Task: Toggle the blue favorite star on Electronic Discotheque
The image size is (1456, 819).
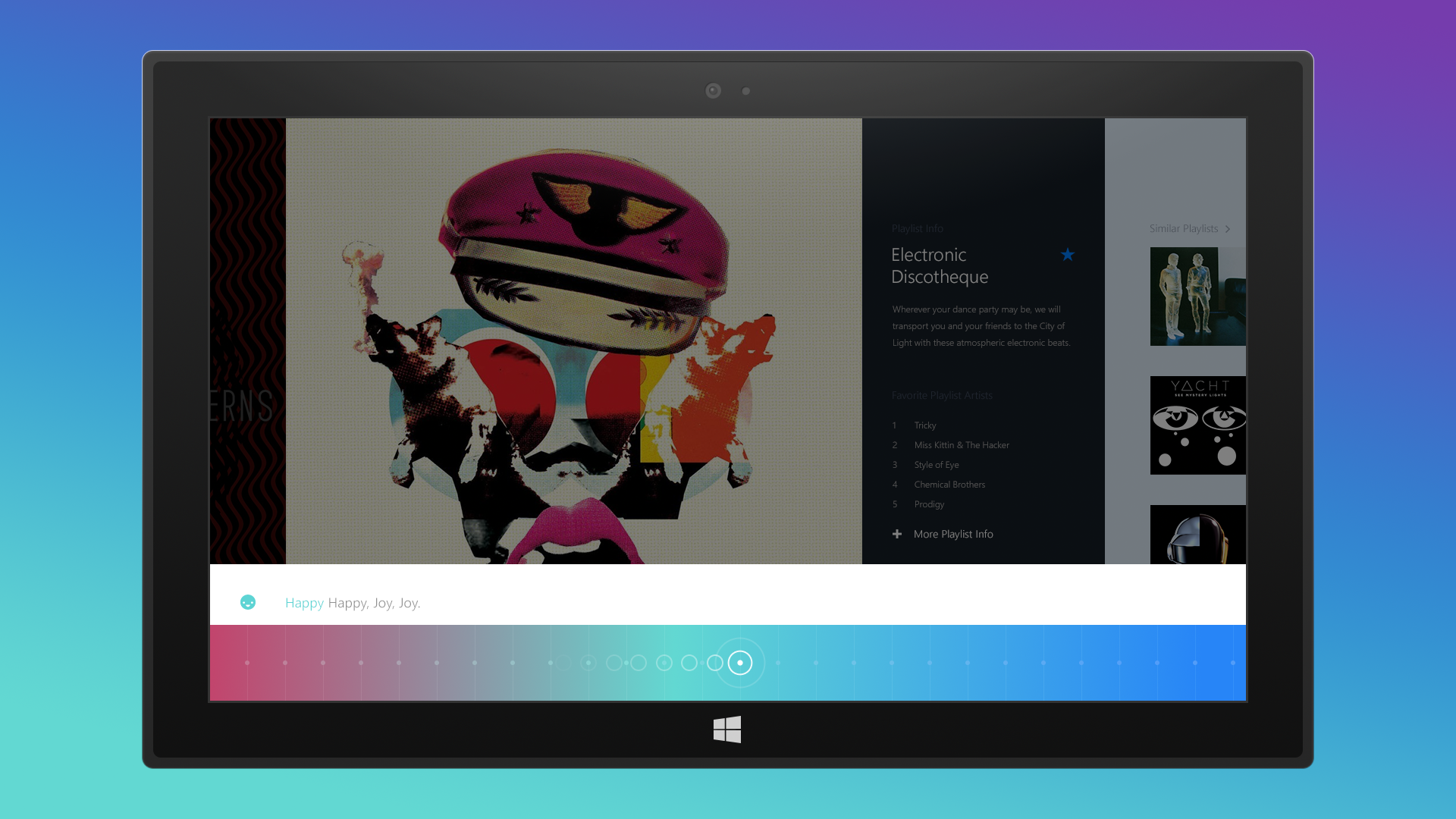Action: click(1068, 255)
